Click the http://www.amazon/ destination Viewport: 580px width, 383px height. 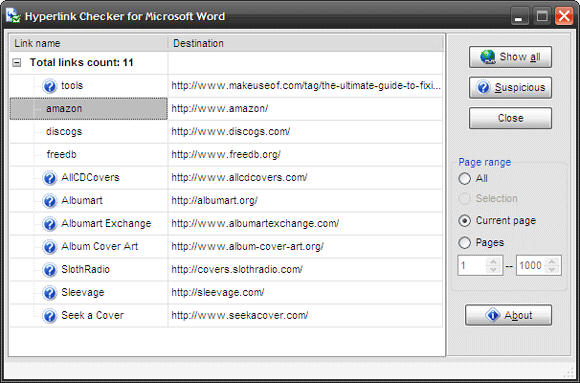point(220,109)
